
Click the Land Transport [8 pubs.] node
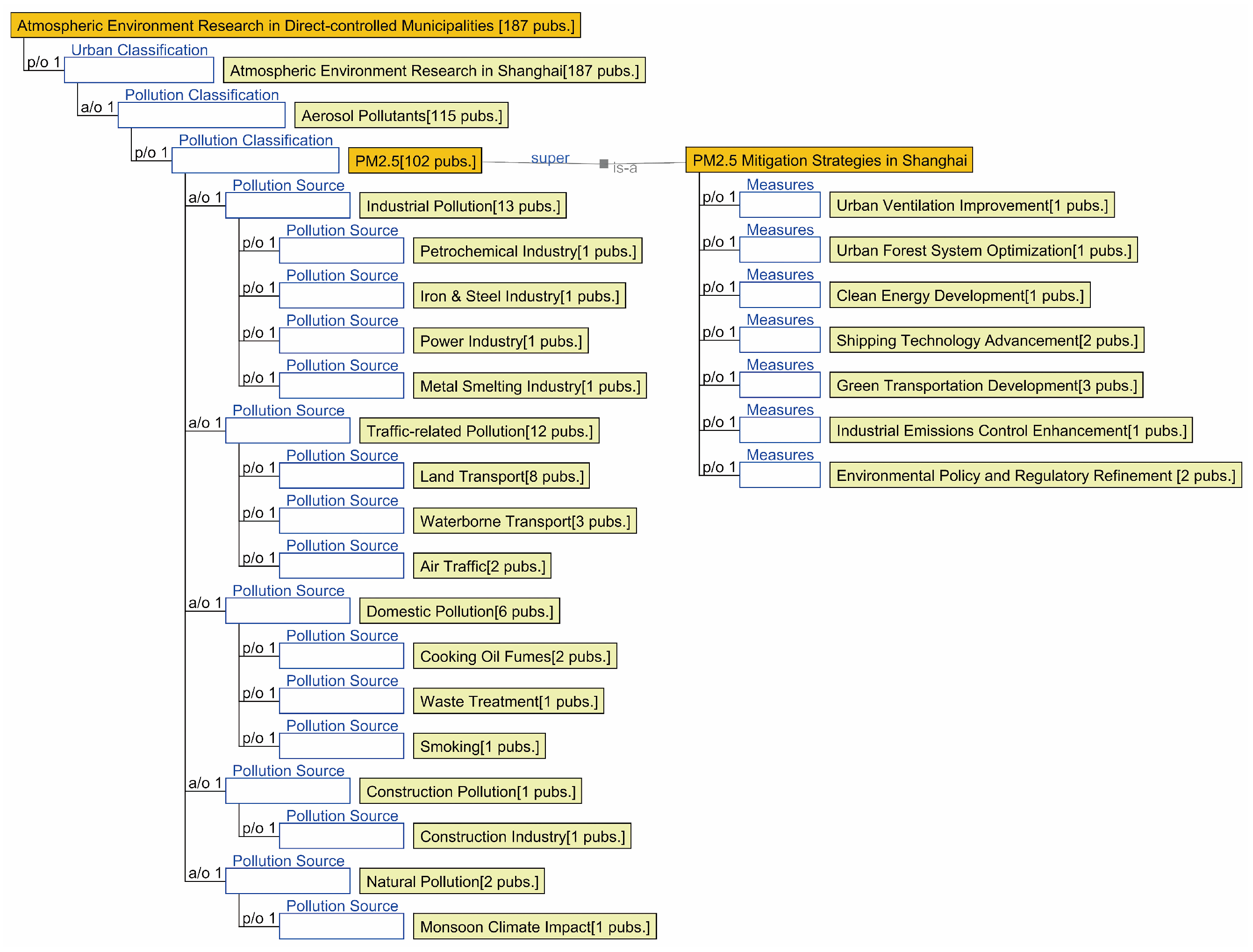501,476
